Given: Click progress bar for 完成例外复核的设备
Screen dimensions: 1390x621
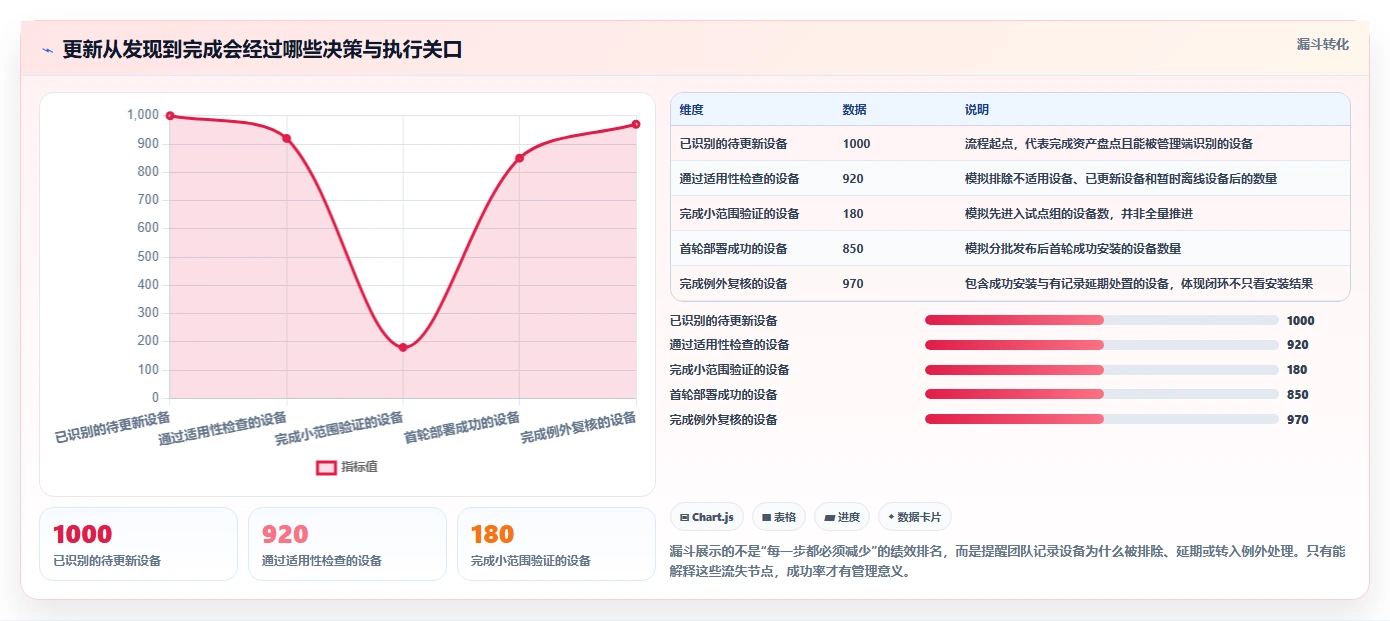Looking at the screenshot, I should (1102, 419).
